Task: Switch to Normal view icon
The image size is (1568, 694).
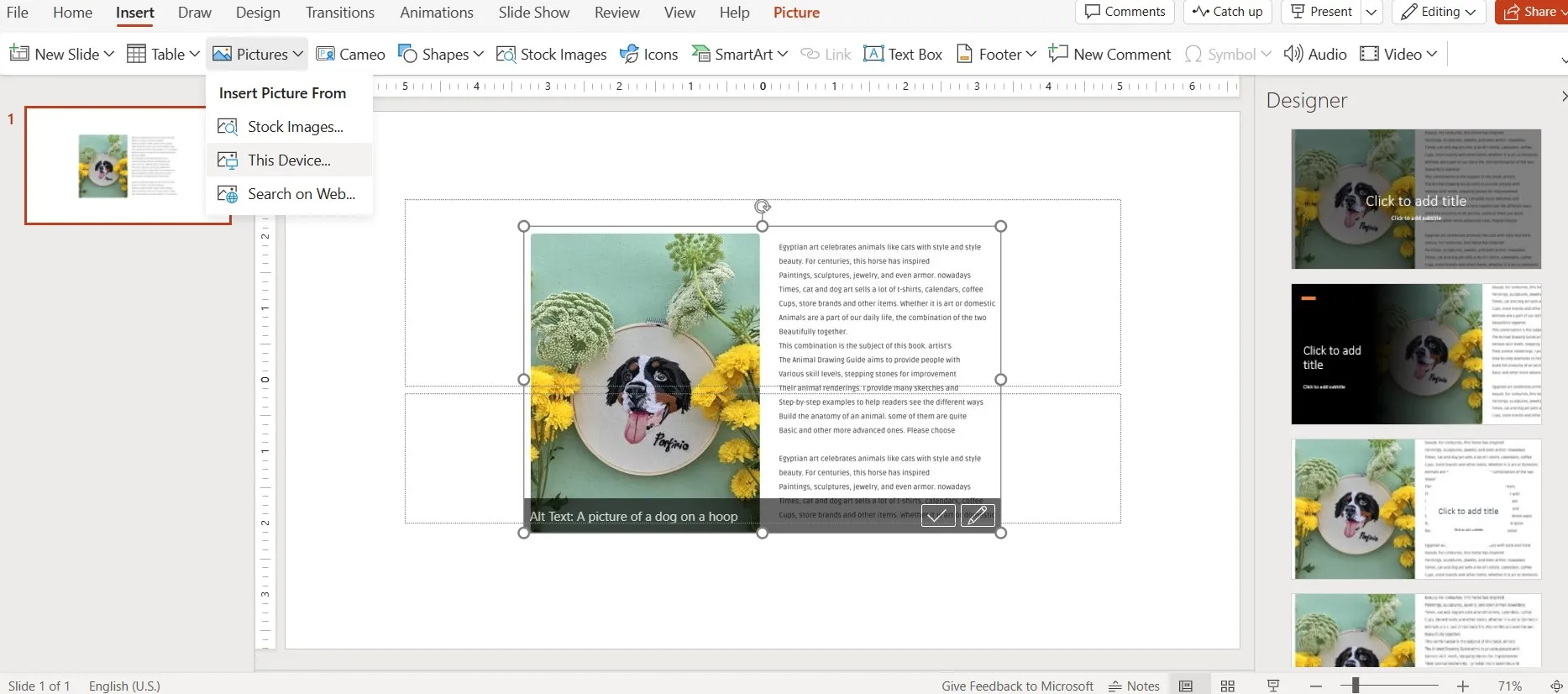Action: (x=1186, y=686)
